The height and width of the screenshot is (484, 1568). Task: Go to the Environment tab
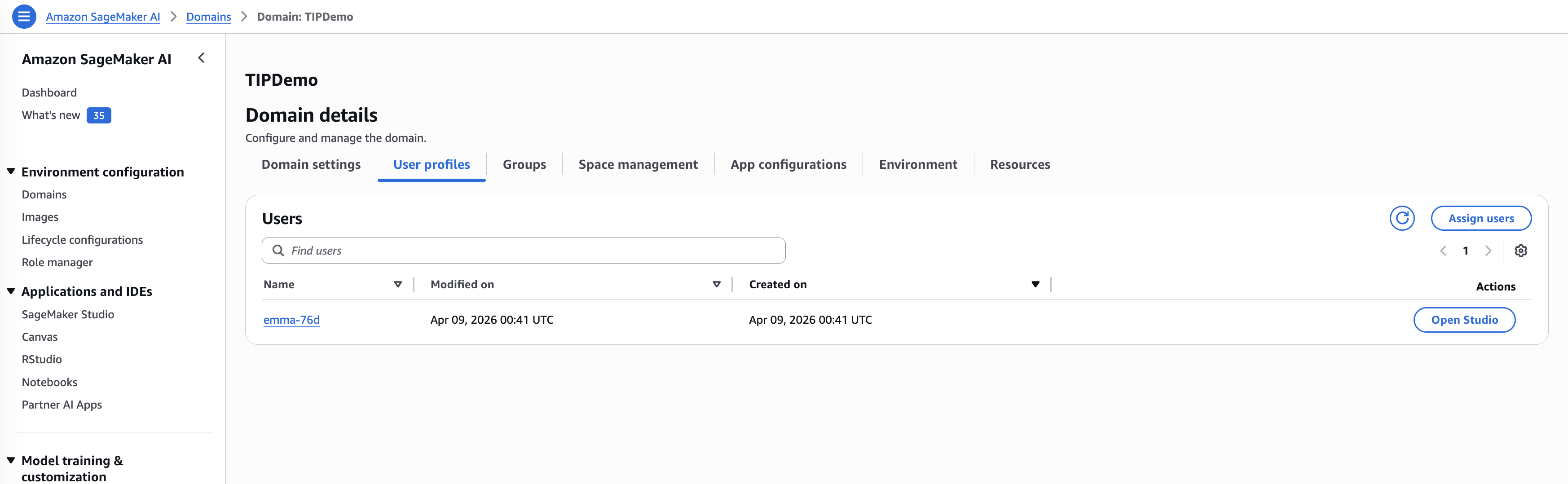coord(918,164)
